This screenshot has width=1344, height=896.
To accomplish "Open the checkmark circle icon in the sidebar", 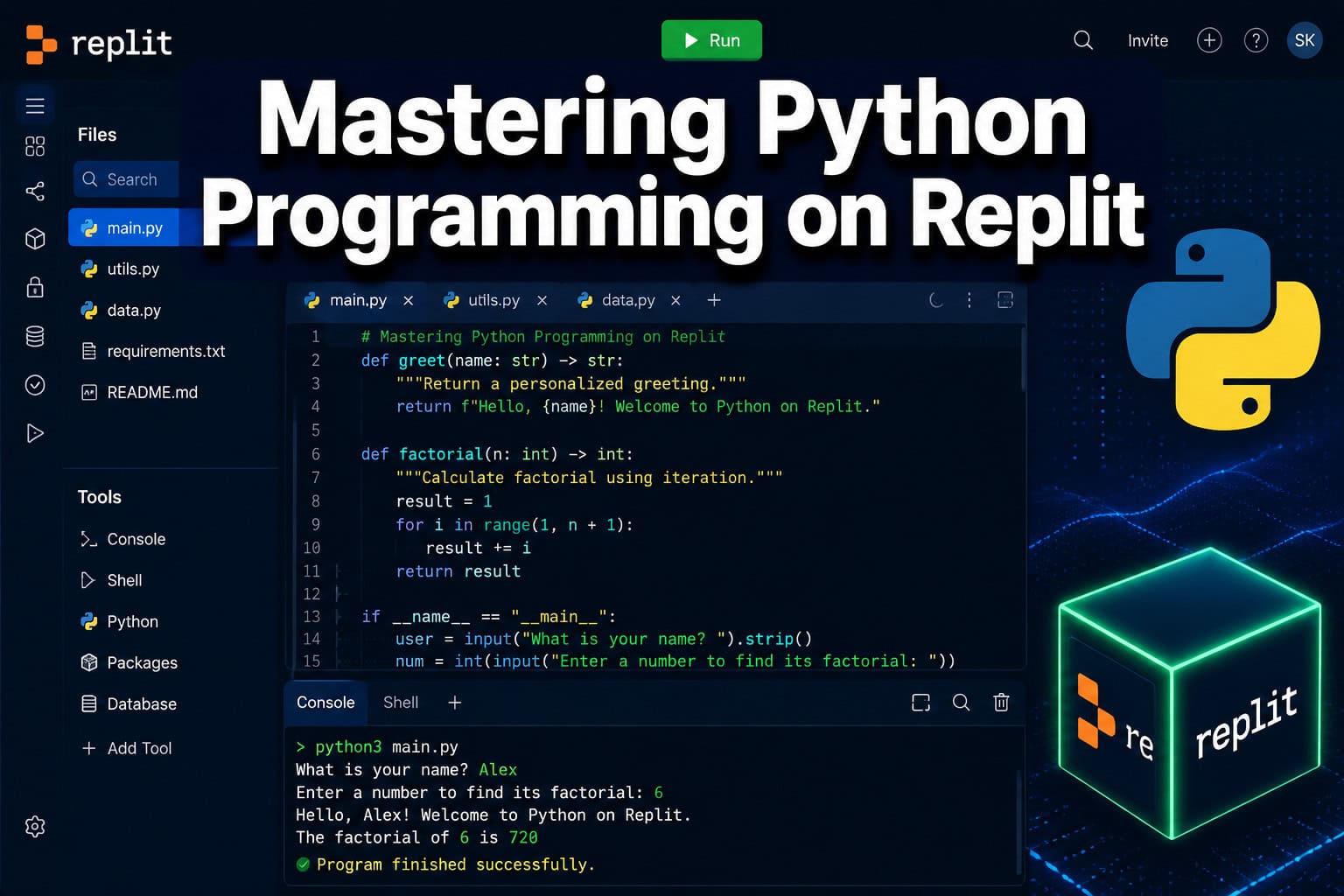I will click(35, 385).
